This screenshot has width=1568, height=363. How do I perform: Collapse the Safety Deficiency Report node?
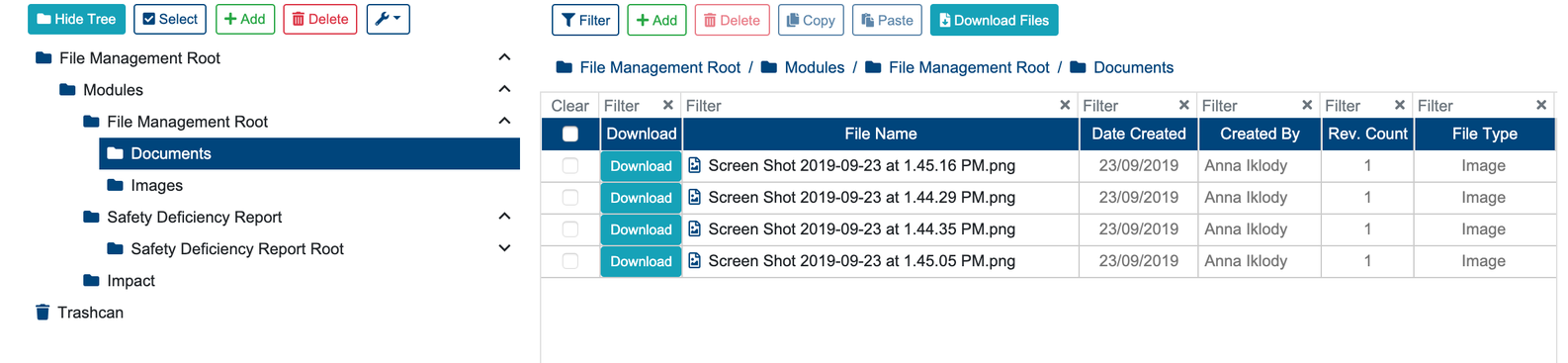tap(504, 216)
